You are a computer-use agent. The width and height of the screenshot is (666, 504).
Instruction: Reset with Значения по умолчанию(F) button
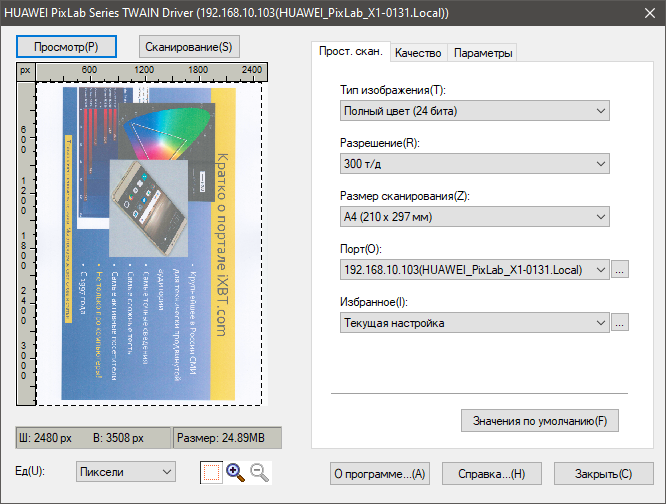click(x=540, y=421)
